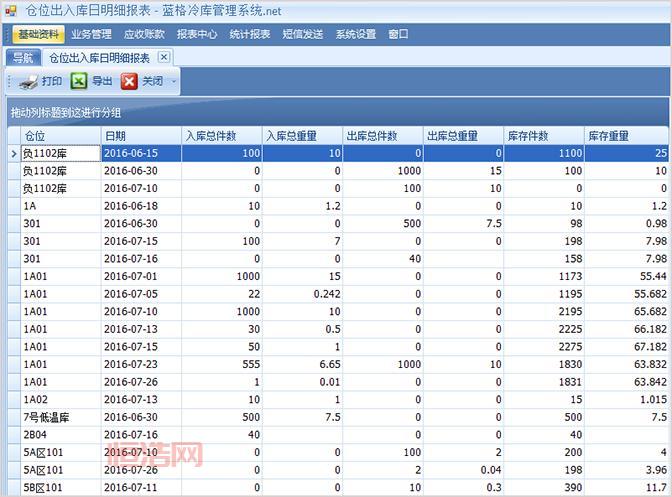Open the 业务管理 menu
This screenshot has width=672, height=497.
[91, 34]
